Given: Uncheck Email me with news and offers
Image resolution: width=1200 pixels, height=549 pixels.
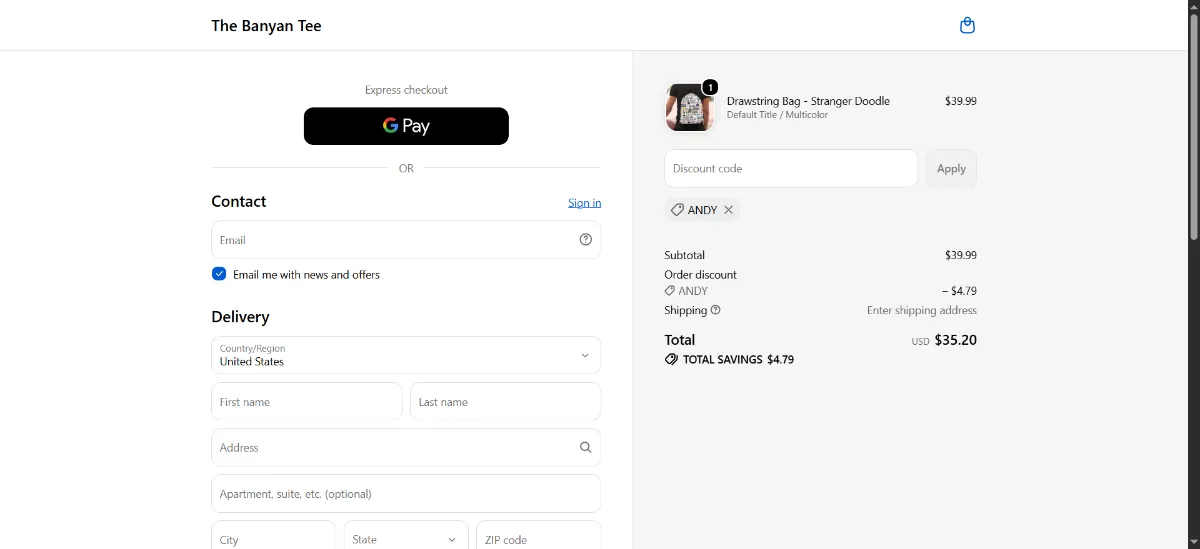Looking at the screenshot, I should pos(219,274).
